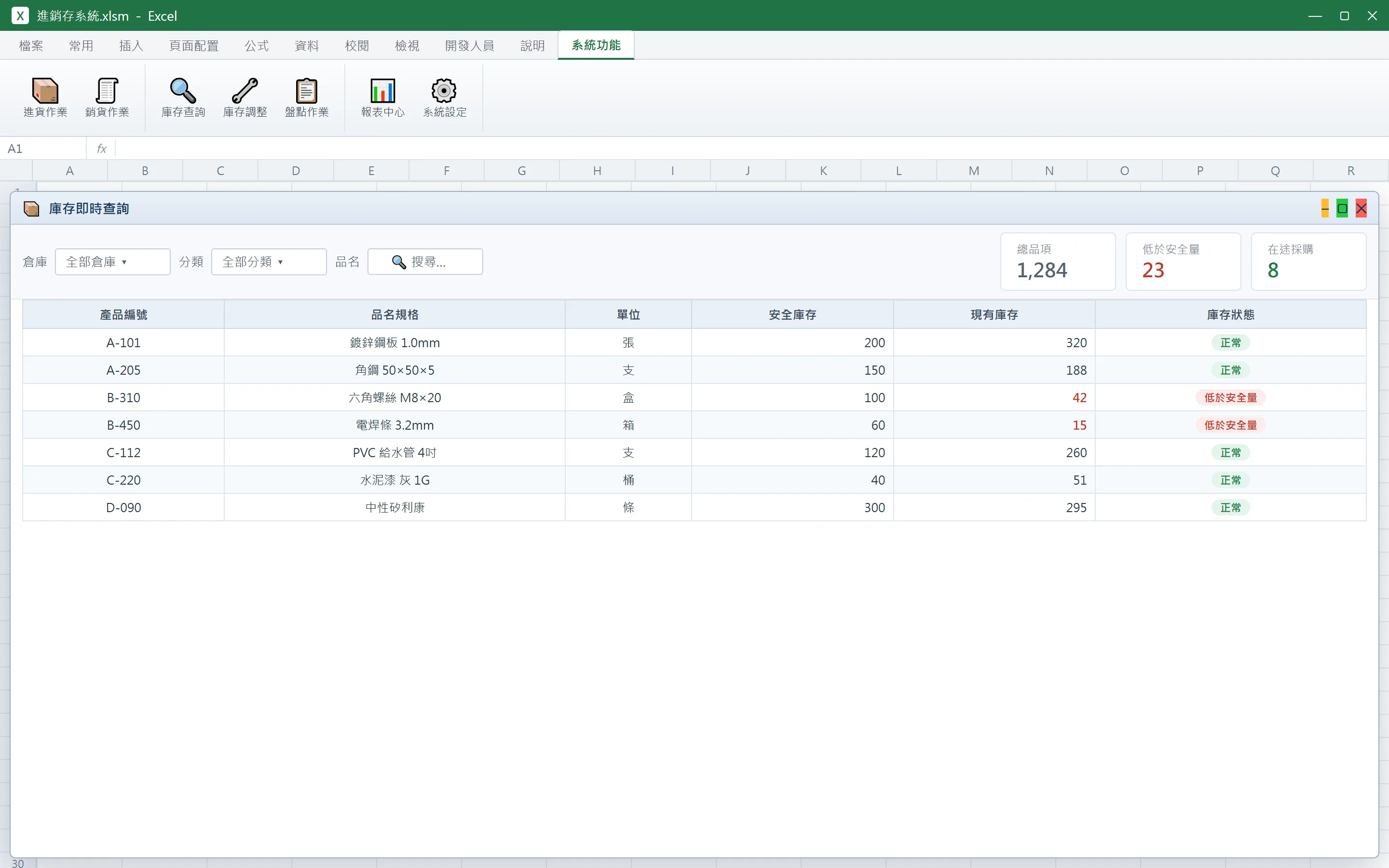Click the 品名 search field
Viewport: 1389px width, 868px height.
coord(425,262)
